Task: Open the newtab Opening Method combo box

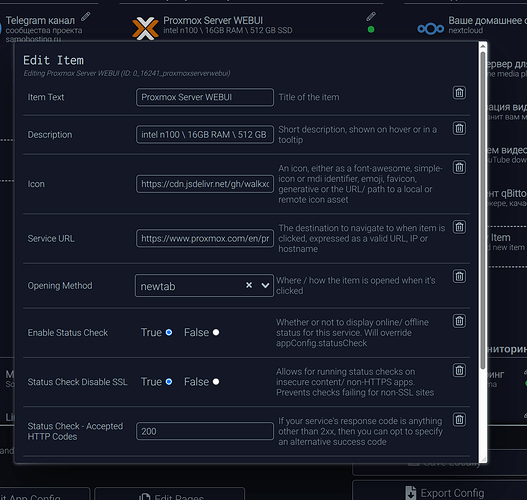Action: tap(204, 286)
